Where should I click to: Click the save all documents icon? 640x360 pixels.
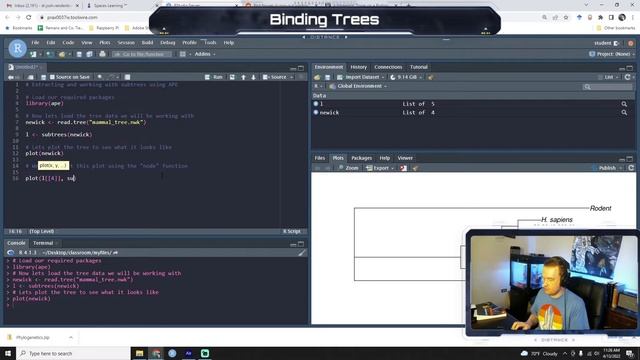[89, 54]
